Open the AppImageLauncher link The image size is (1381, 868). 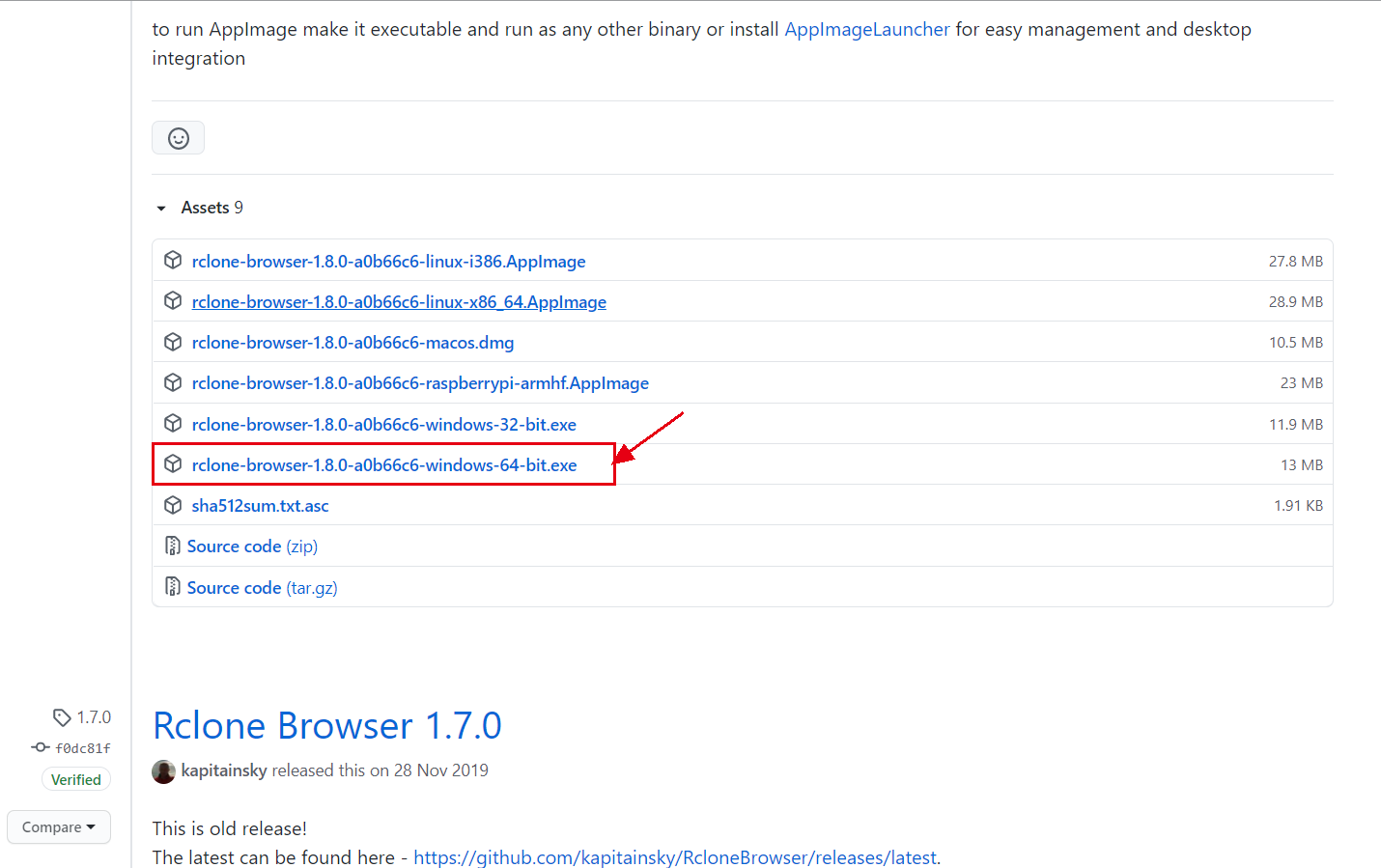(x=866, y=29)
